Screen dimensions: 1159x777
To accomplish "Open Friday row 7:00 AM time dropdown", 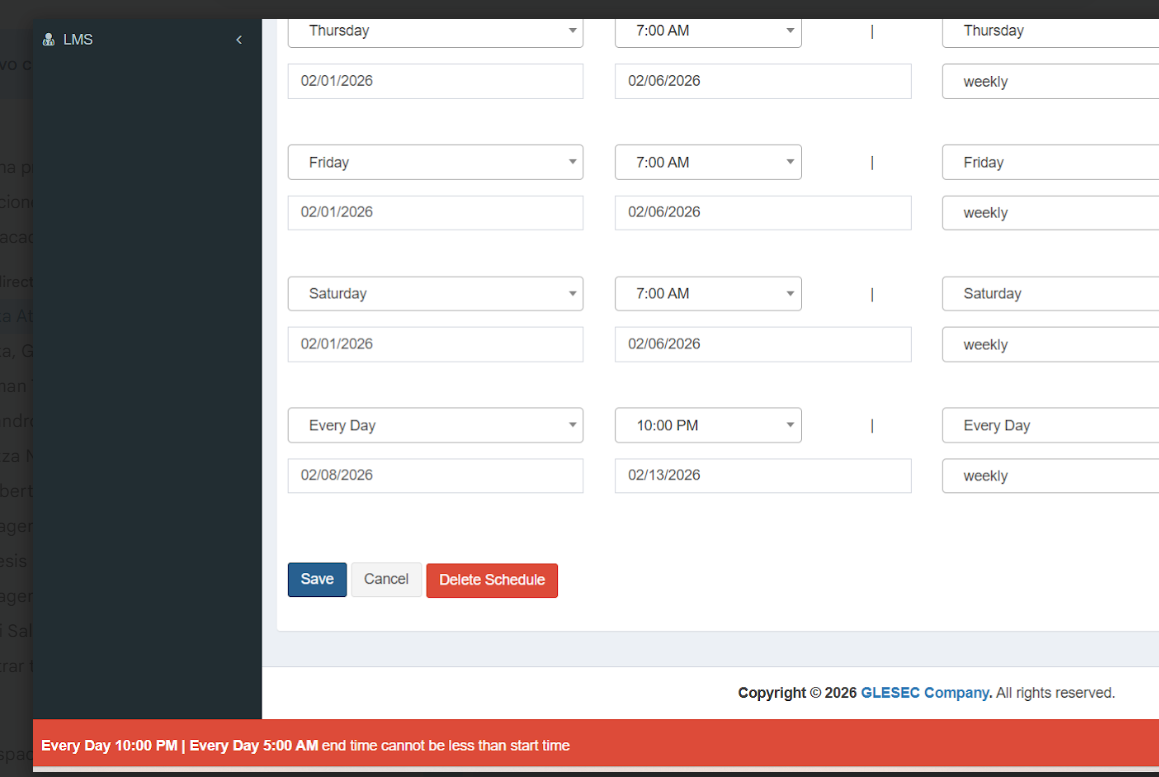I will (707, 162).
